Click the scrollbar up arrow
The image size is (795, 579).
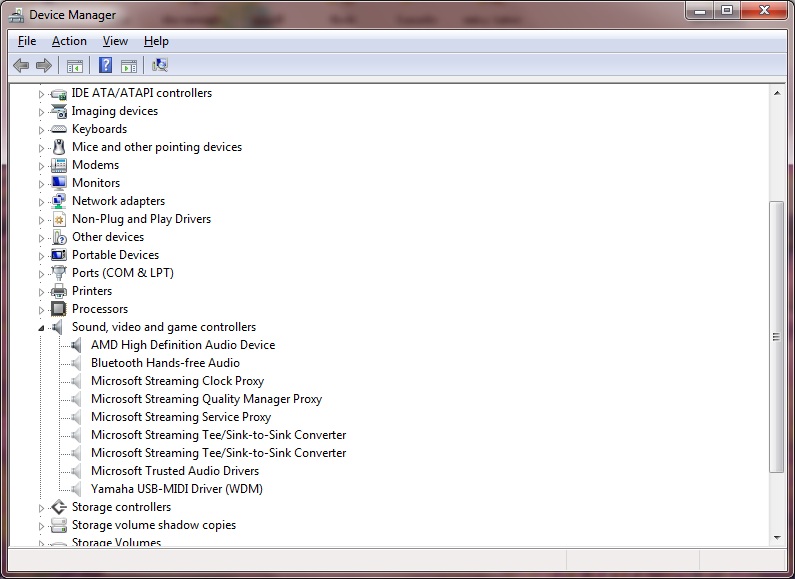click(x=777, y=93)
